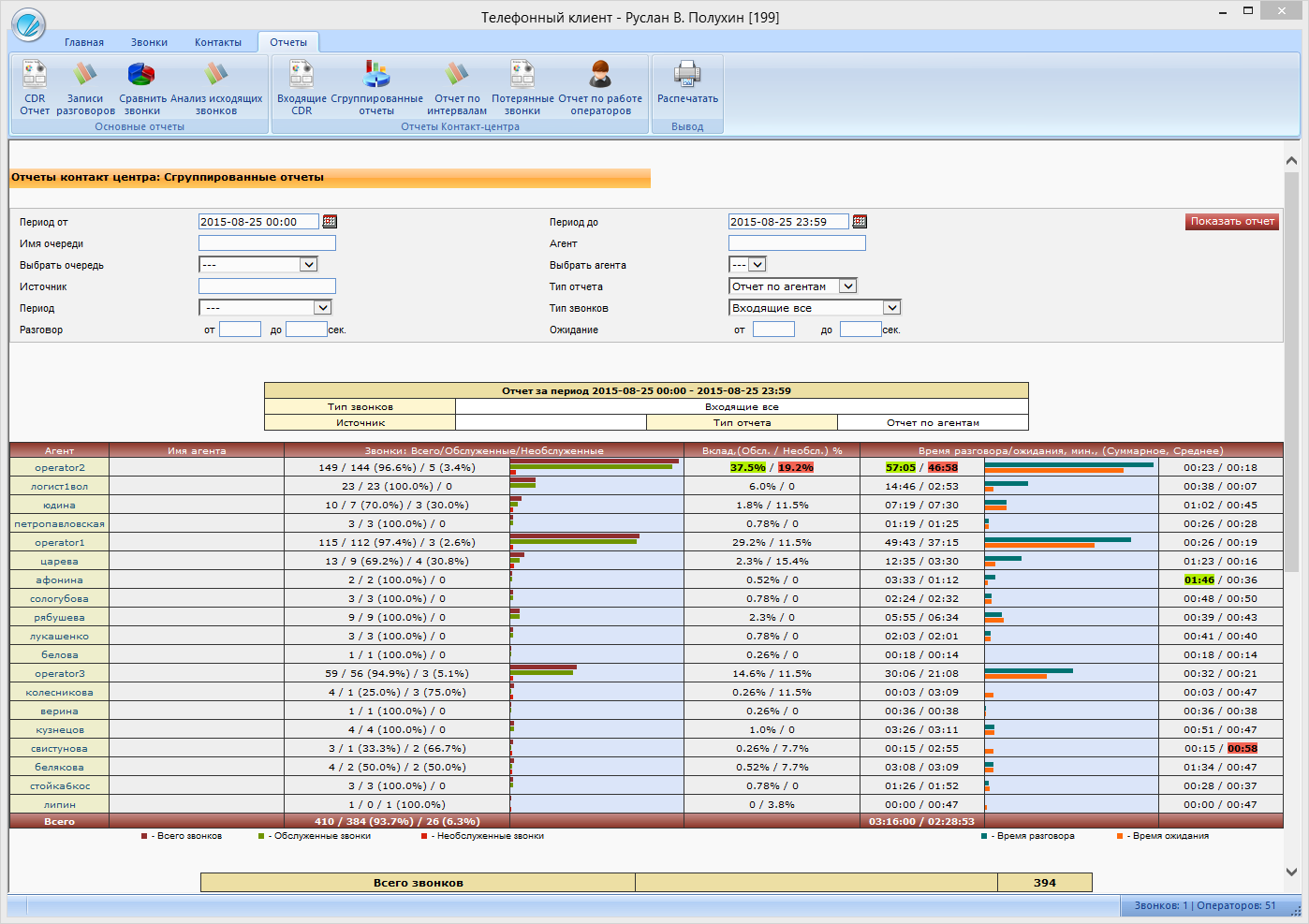Click the Имя очереди input field
Screen dimensions: 1309x924
267,243
